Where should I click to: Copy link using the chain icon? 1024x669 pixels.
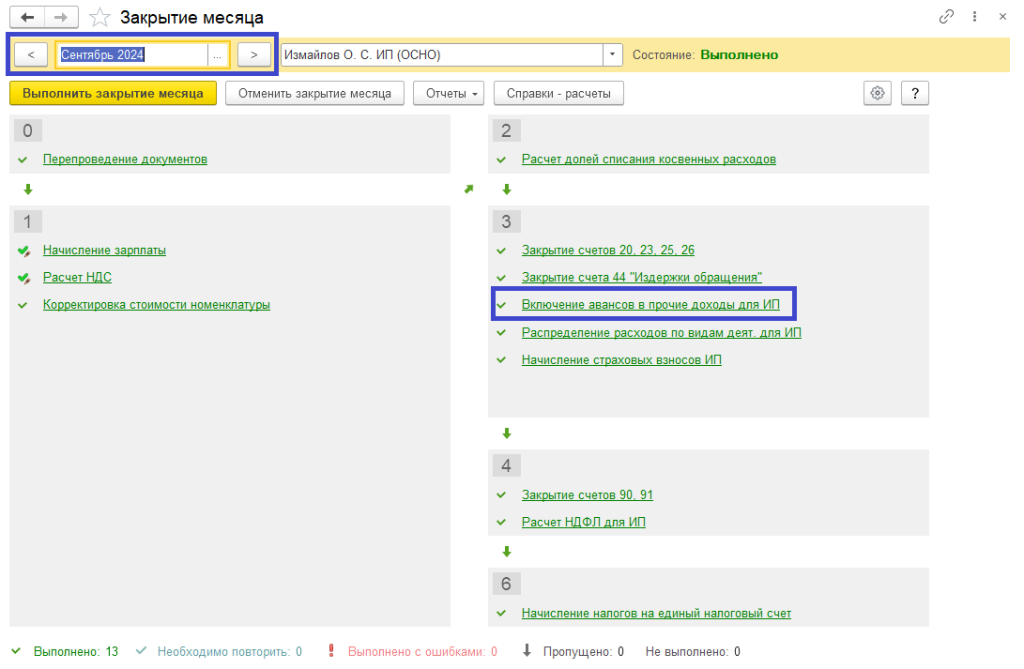click(946, 17)
